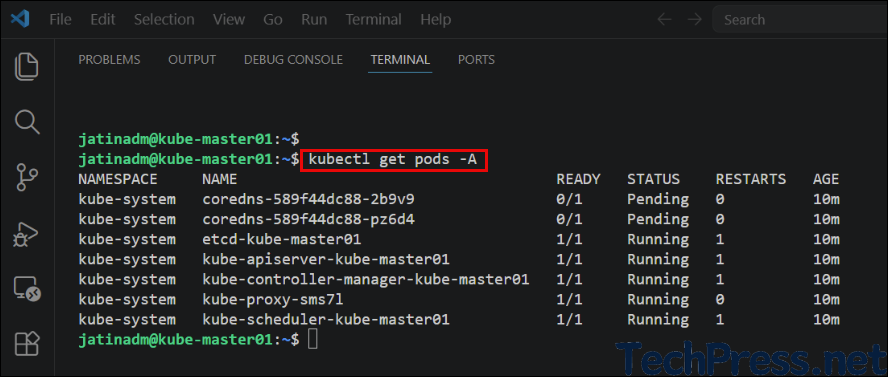Viewport: 888px width, 377px height.
Task: Click the READY column header
Action: 578,180
